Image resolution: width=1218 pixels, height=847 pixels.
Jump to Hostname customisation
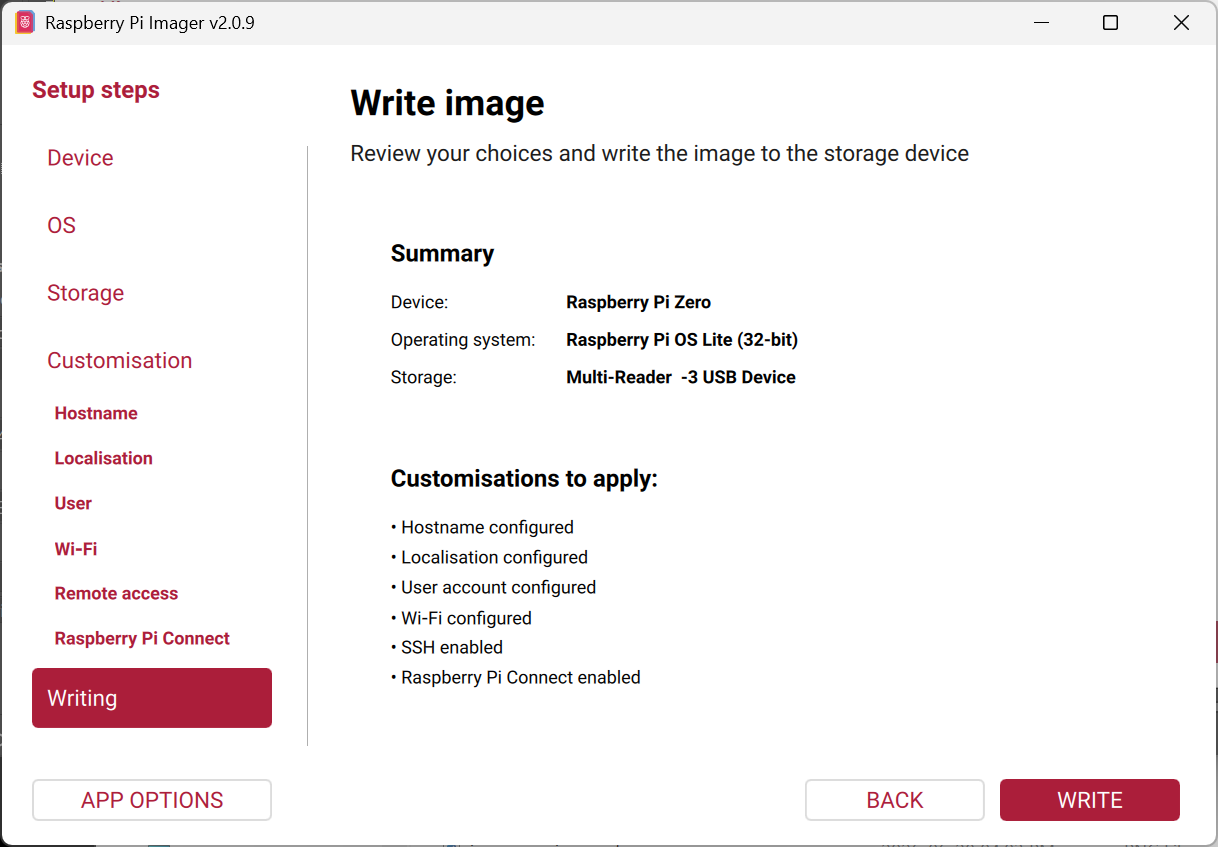[x=96, y=413]
